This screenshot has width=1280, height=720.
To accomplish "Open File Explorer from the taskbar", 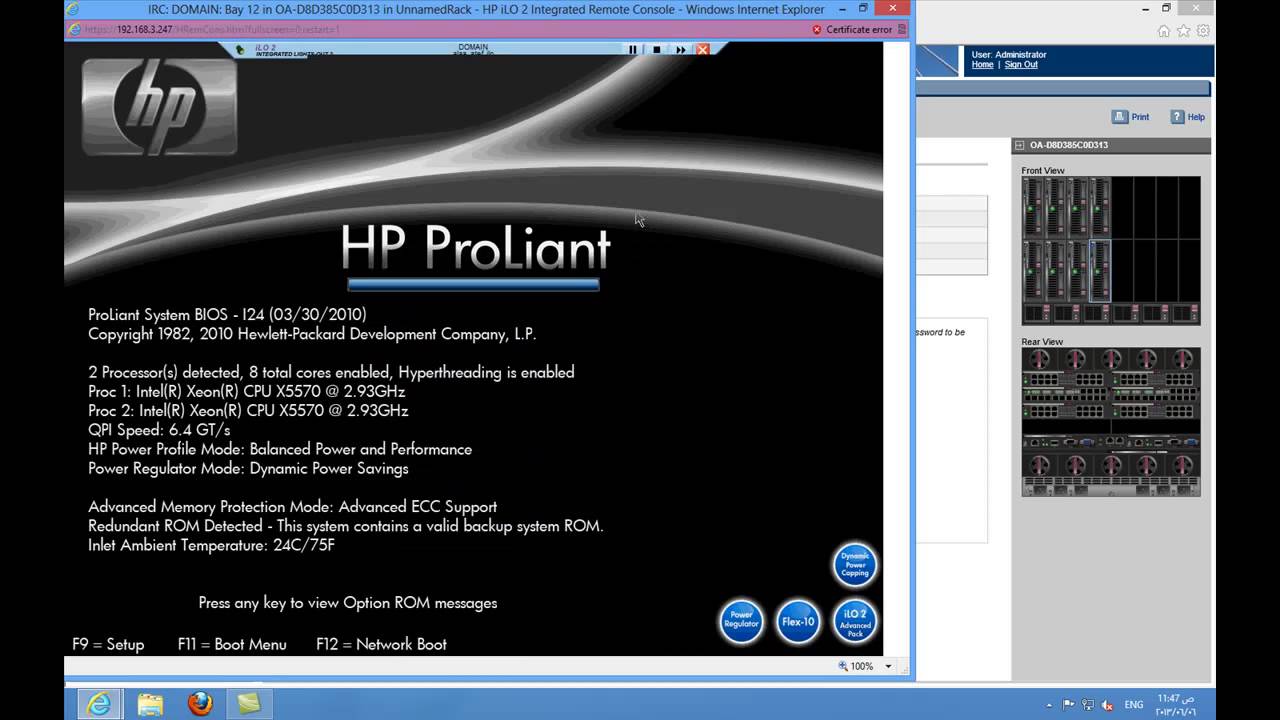I will click(x=150, y=704).
